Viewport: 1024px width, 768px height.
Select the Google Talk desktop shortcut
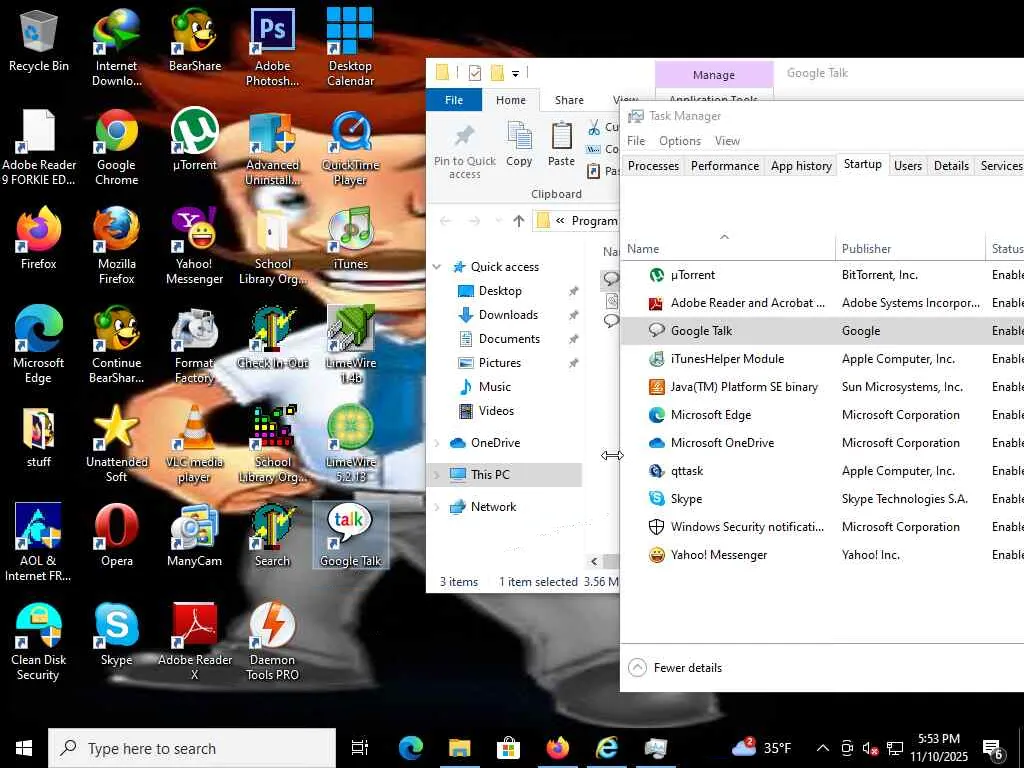350,536
